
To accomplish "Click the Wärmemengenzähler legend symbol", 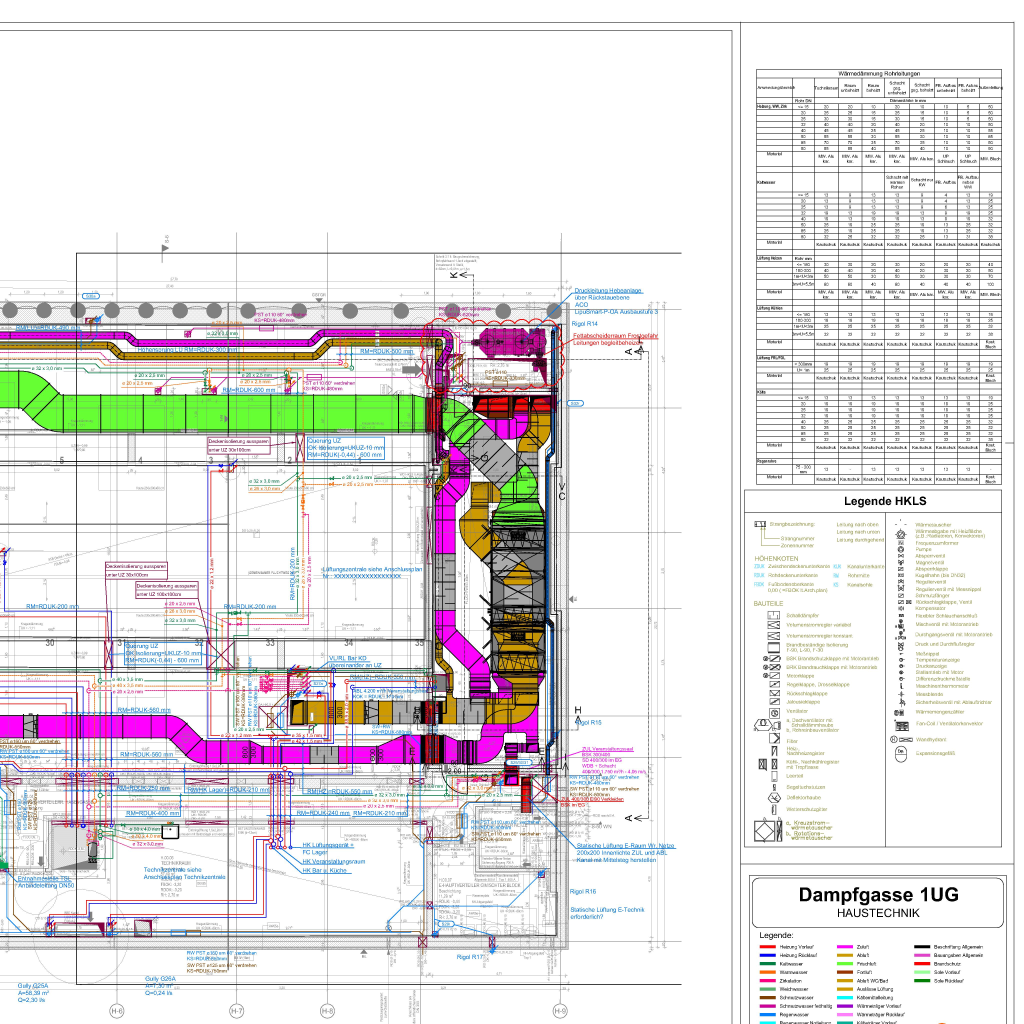I will (900, 711).
